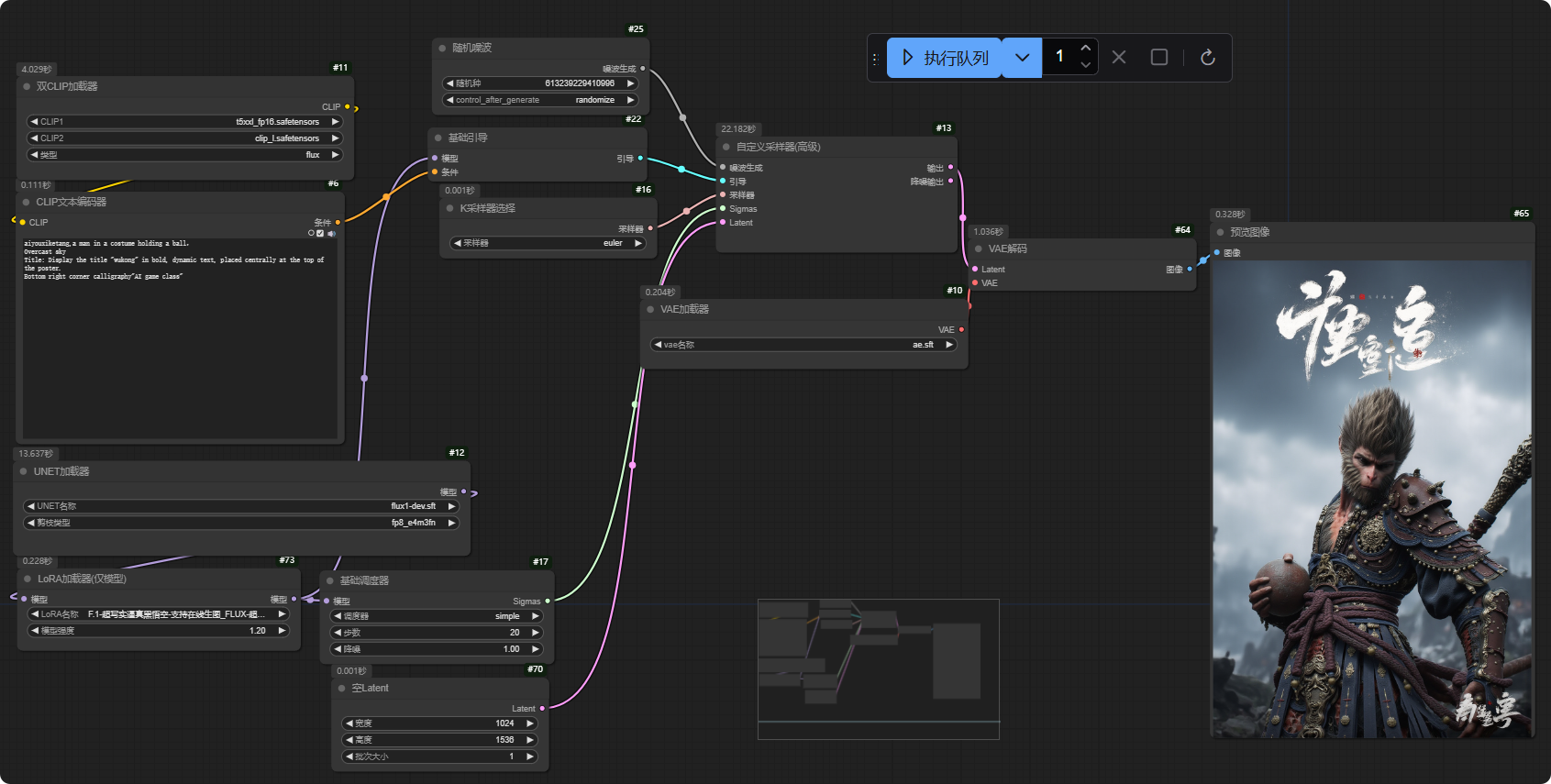Click inside the CLIP prompt text box
The height and width of the screenshot is (784, 1551).
click(179, 338)
